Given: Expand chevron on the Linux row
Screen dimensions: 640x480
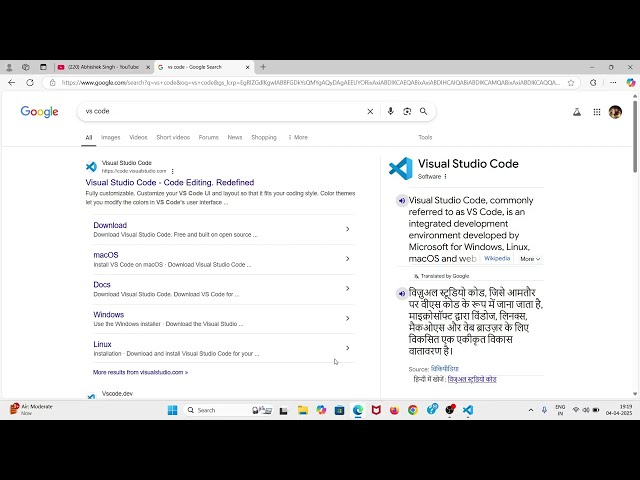Looking at the screenshot, I should (x=347, y=348).
